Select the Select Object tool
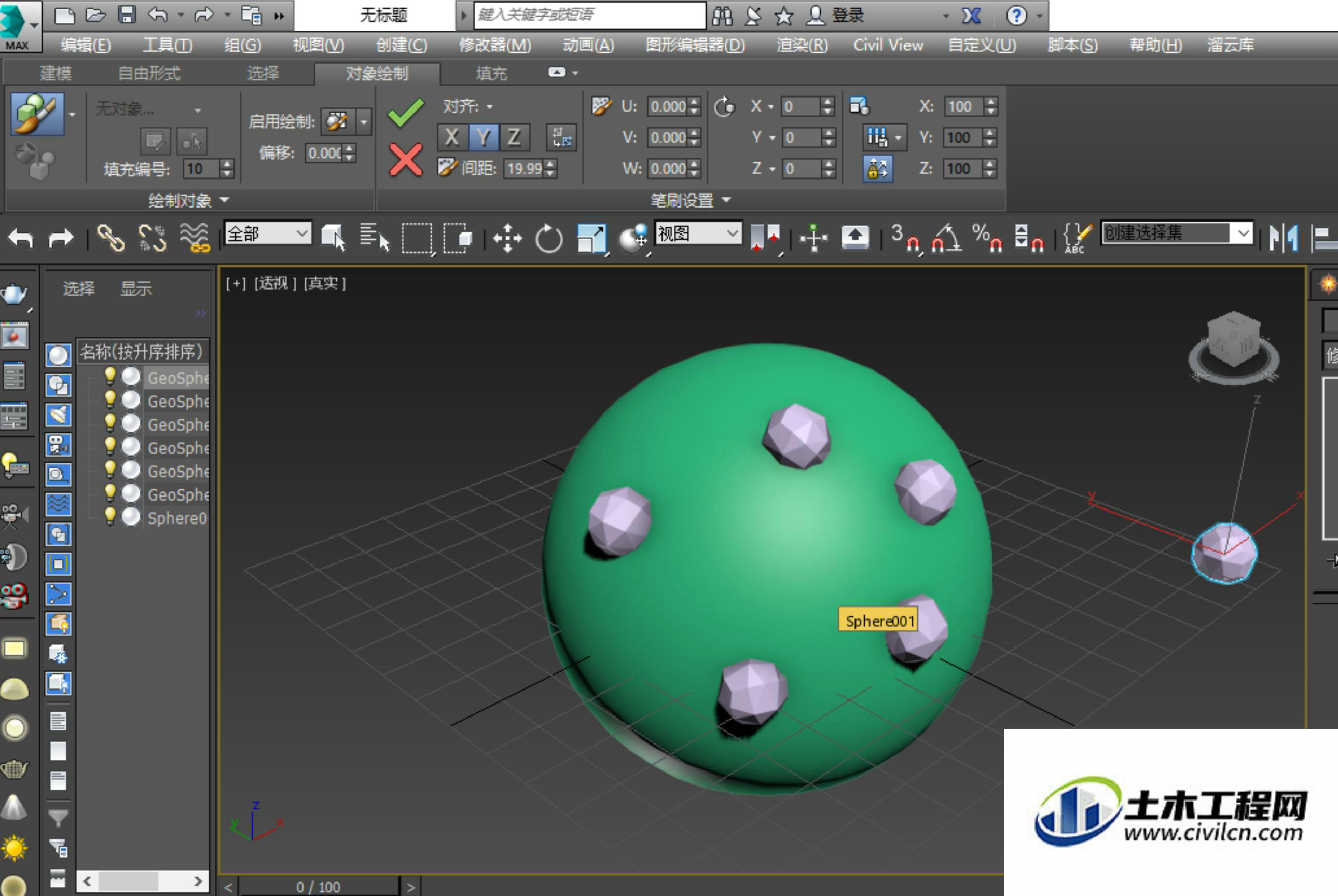 coord(333,237)
